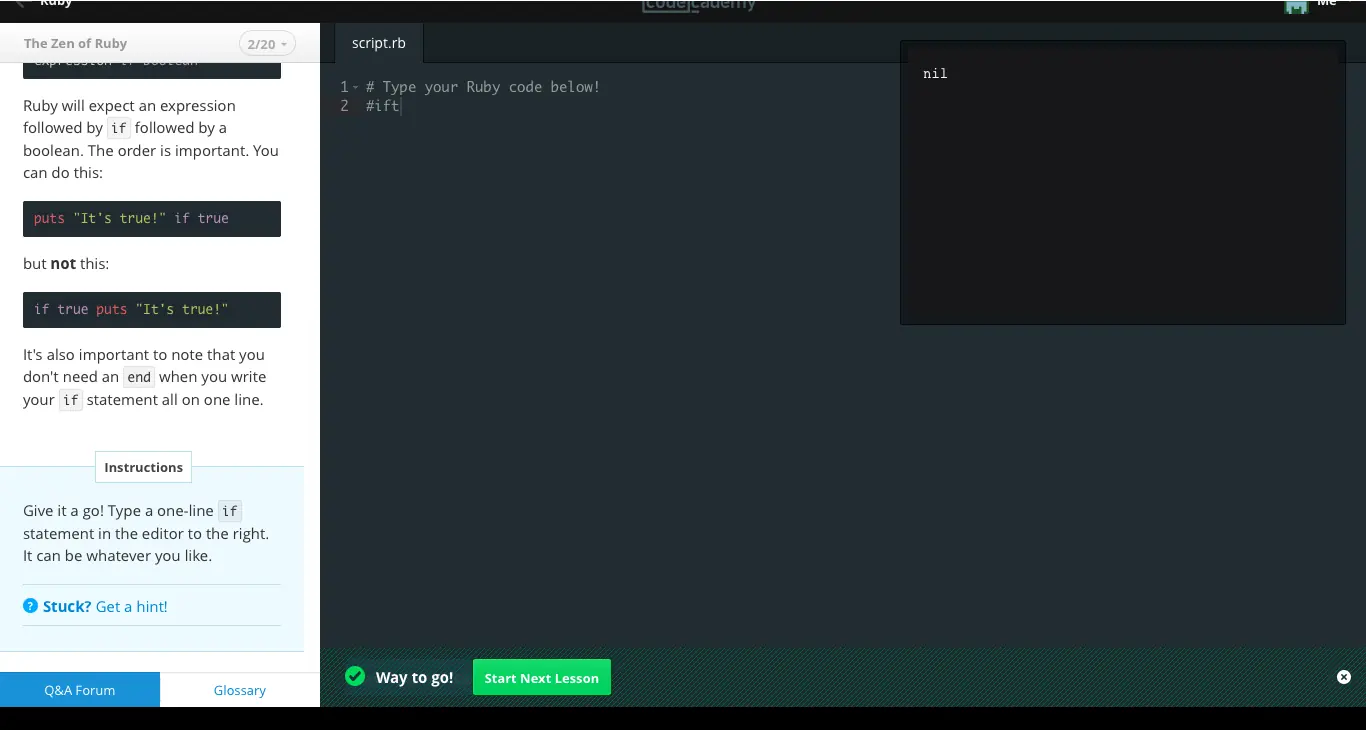Click the puts "It's true!" if true example
Viewport: 1366px width, 730px height.
[x=131, y=219]
